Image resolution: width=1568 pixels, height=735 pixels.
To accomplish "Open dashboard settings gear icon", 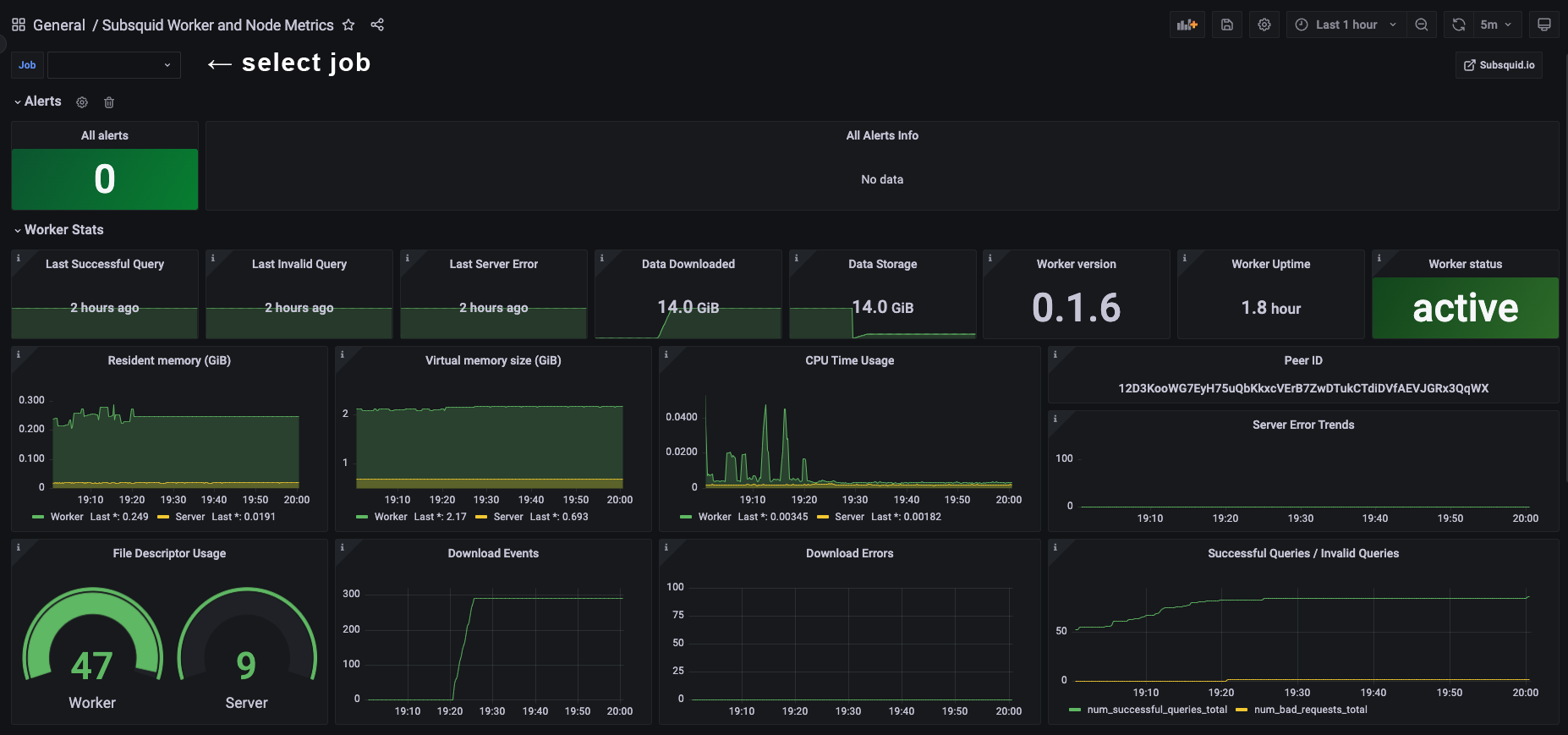I will (x=1264, y=25).
